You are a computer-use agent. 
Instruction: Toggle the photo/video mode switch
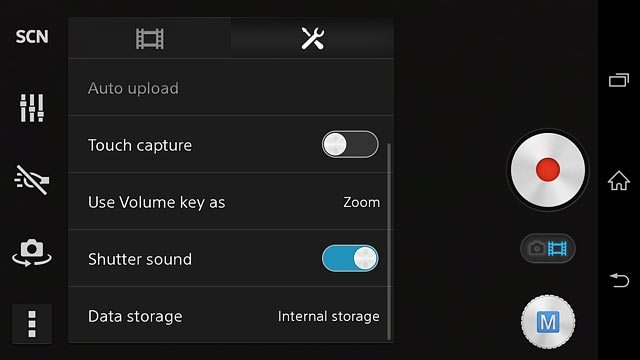point(548,248)
